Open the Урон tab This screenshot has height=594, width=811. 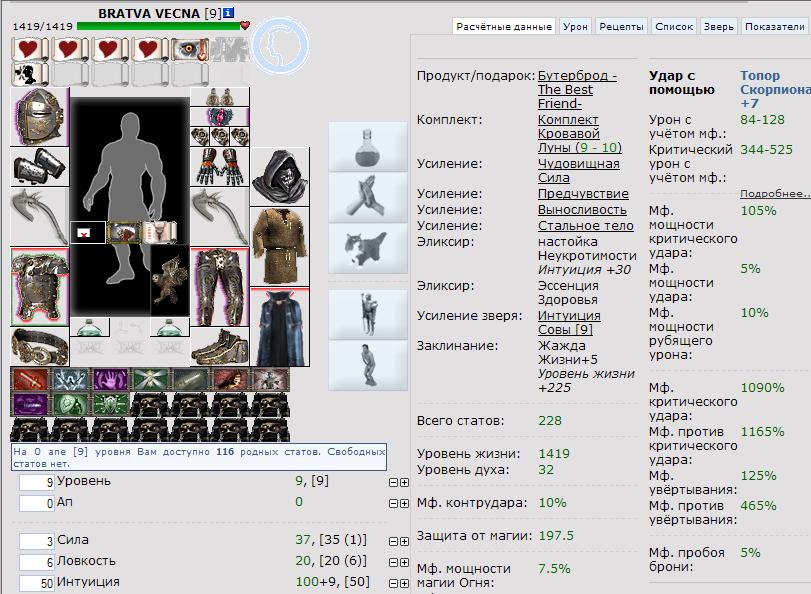tap(575, 26)
